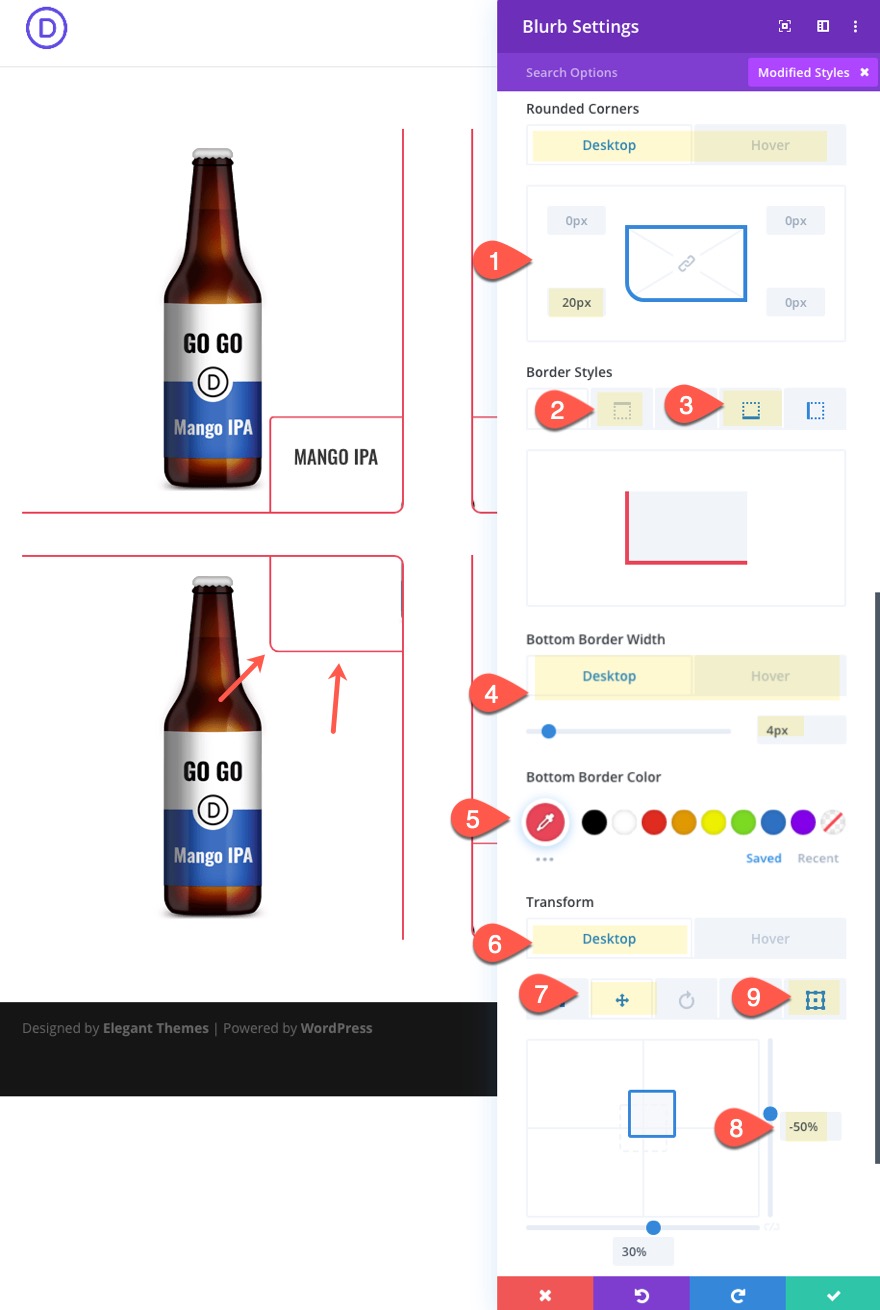Toggle the link icon in the rounded corners preview
The image size is (880, 1310).
point(686,263)
